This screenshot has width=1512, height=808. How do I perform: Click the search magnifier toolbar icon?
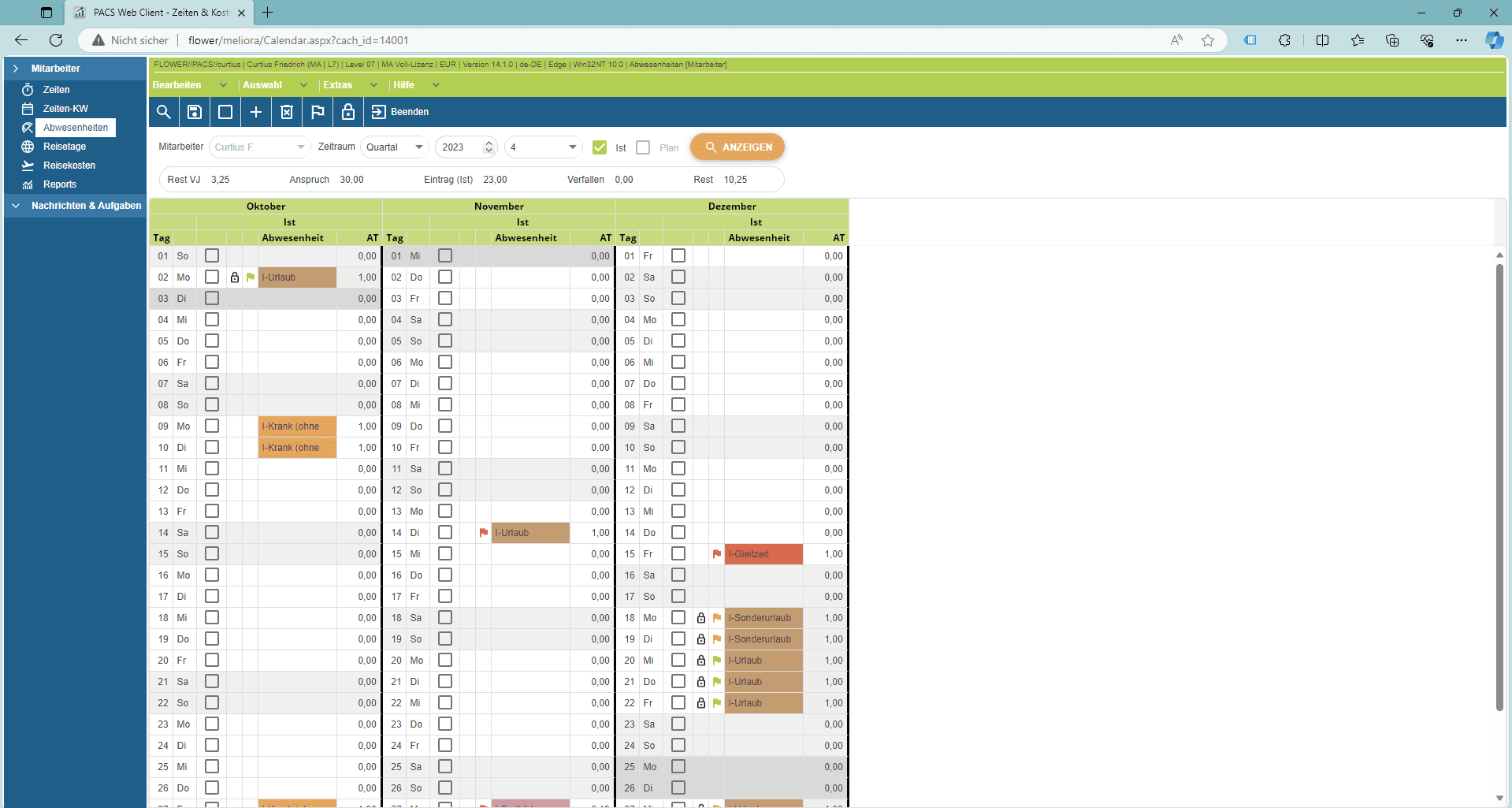pos(164,112)
